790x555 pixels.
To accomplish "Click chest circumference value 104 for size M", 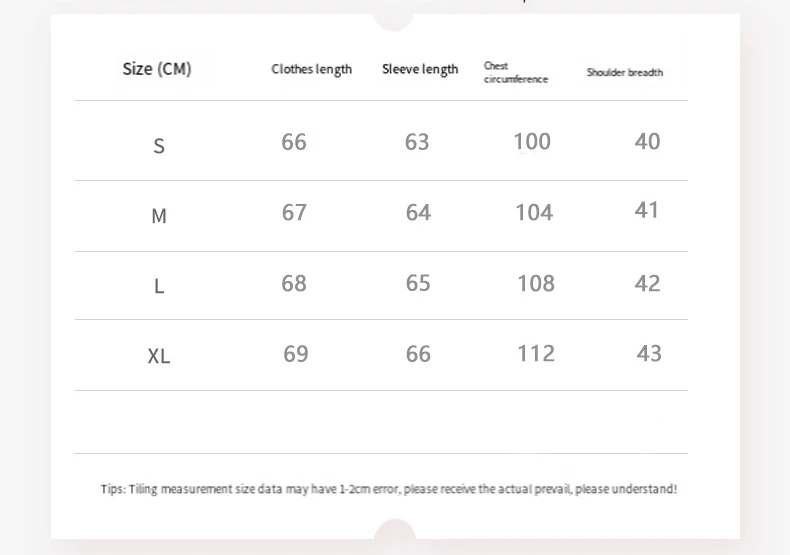I will [534, 212].
